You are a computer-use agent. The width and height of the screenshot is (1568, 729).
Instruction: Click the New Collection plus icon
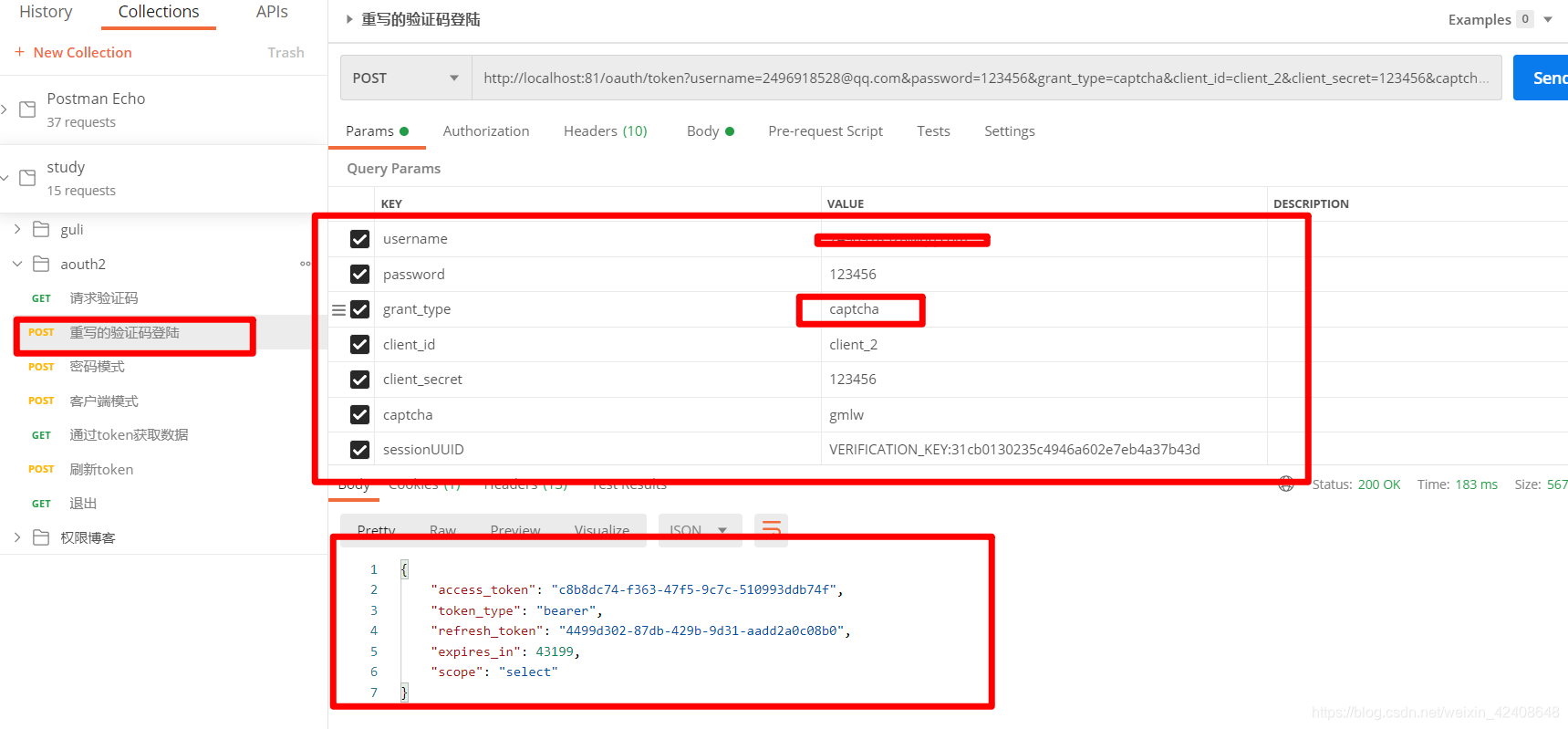point(19,52)
